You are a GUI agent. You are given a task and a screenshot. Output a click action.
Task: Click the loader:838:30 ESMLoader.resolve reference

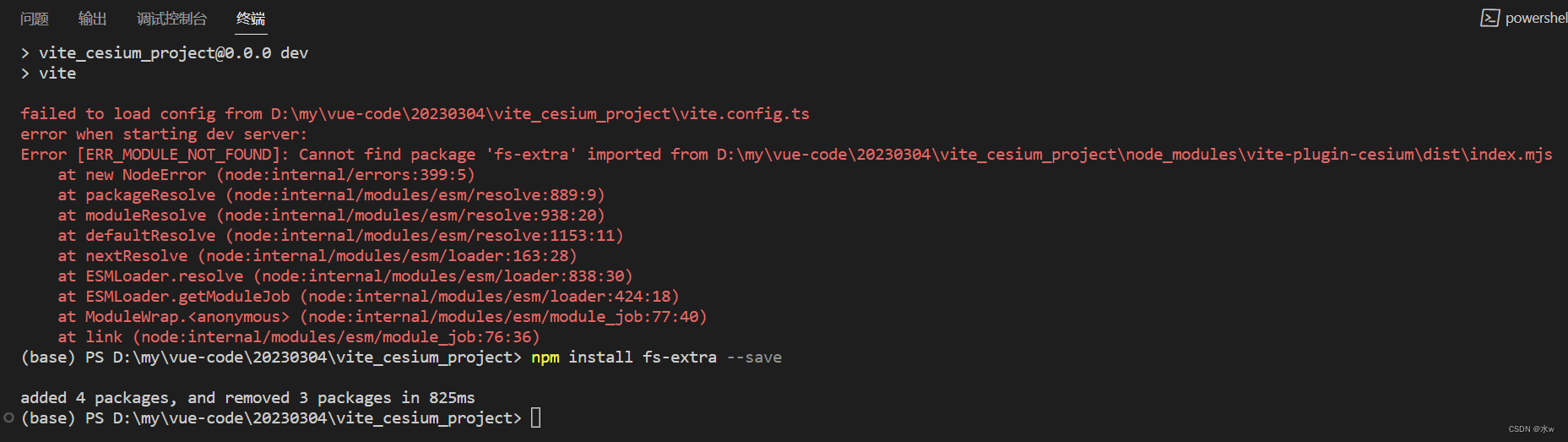[x=443, y=276]
